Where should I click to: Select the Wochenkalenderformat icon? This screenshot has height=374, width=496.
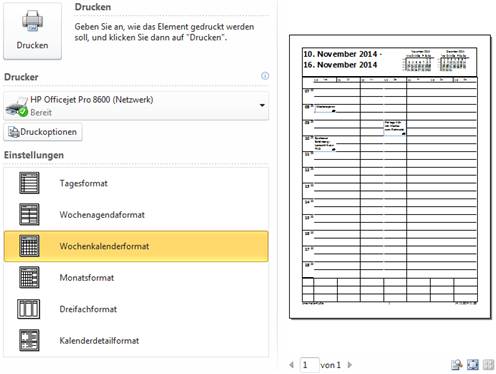29,246
